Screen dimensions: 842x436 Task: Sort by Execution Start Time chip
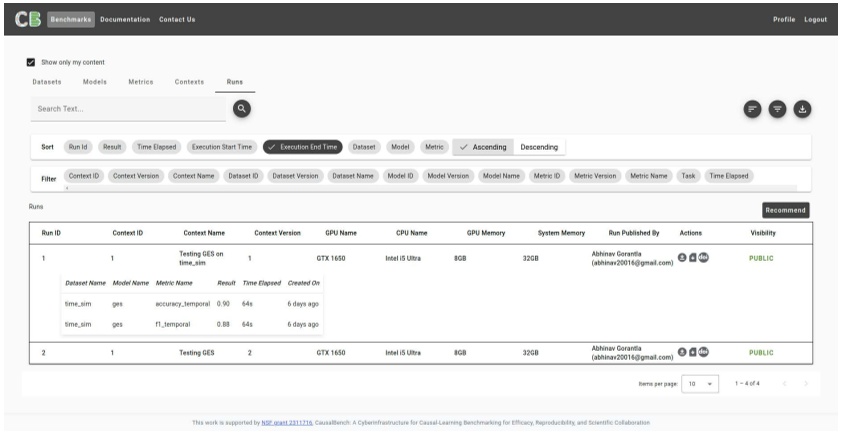tap(222, 147)
